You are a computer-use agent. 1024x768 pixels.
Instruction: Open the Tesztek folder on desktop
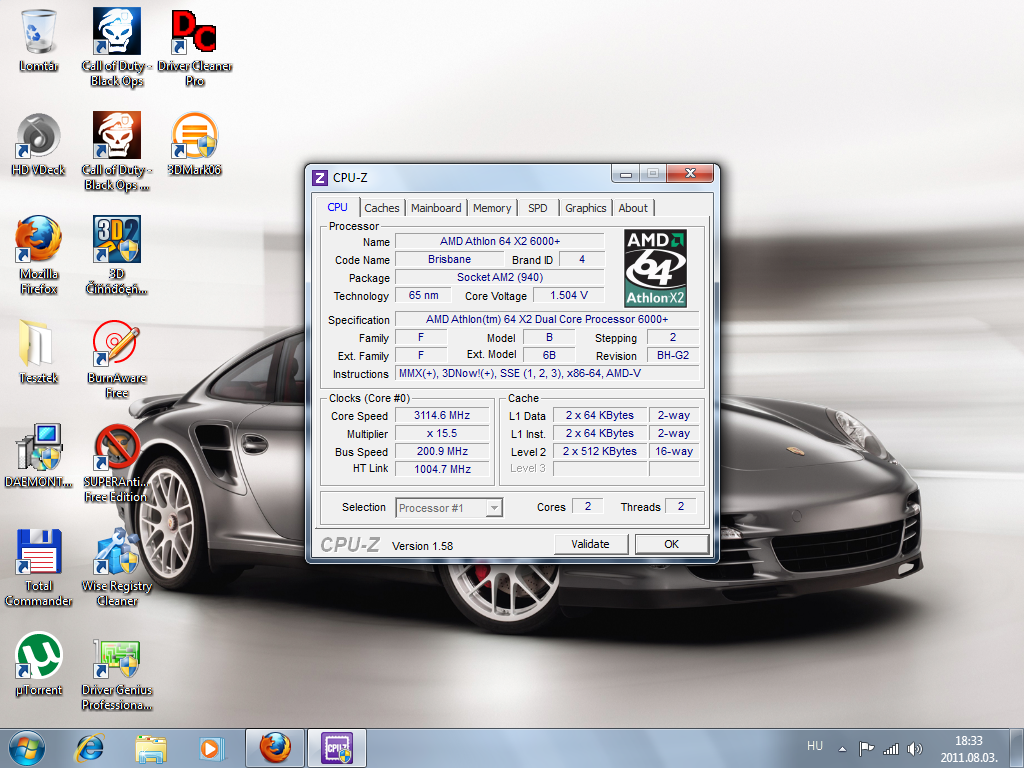39,346
